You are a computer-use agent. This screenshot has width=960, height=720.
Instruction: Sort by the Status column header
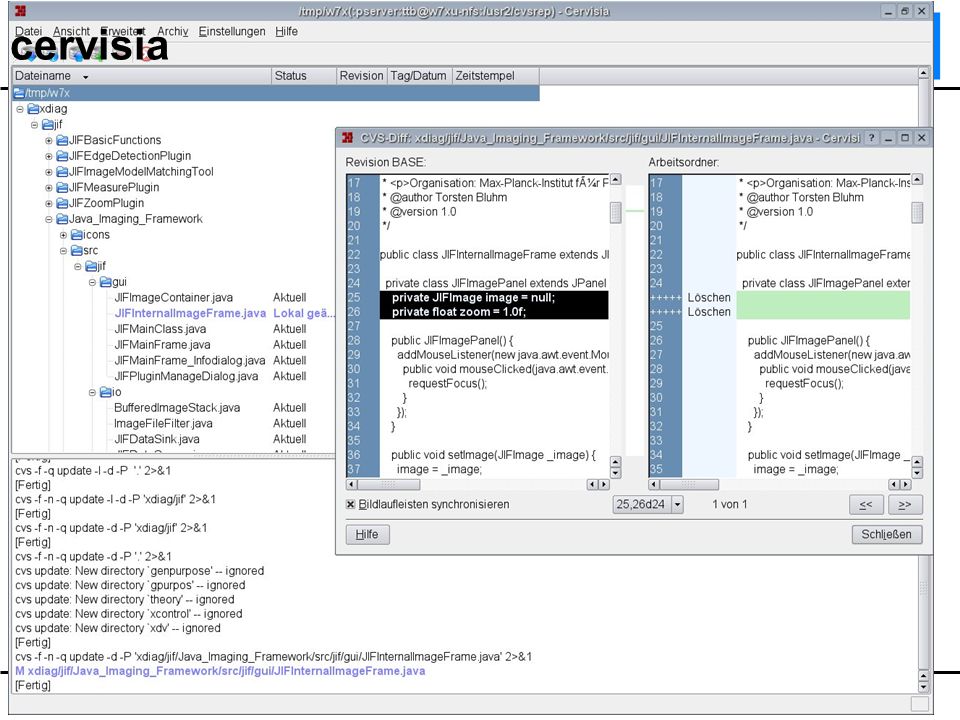tap(304, 76)
